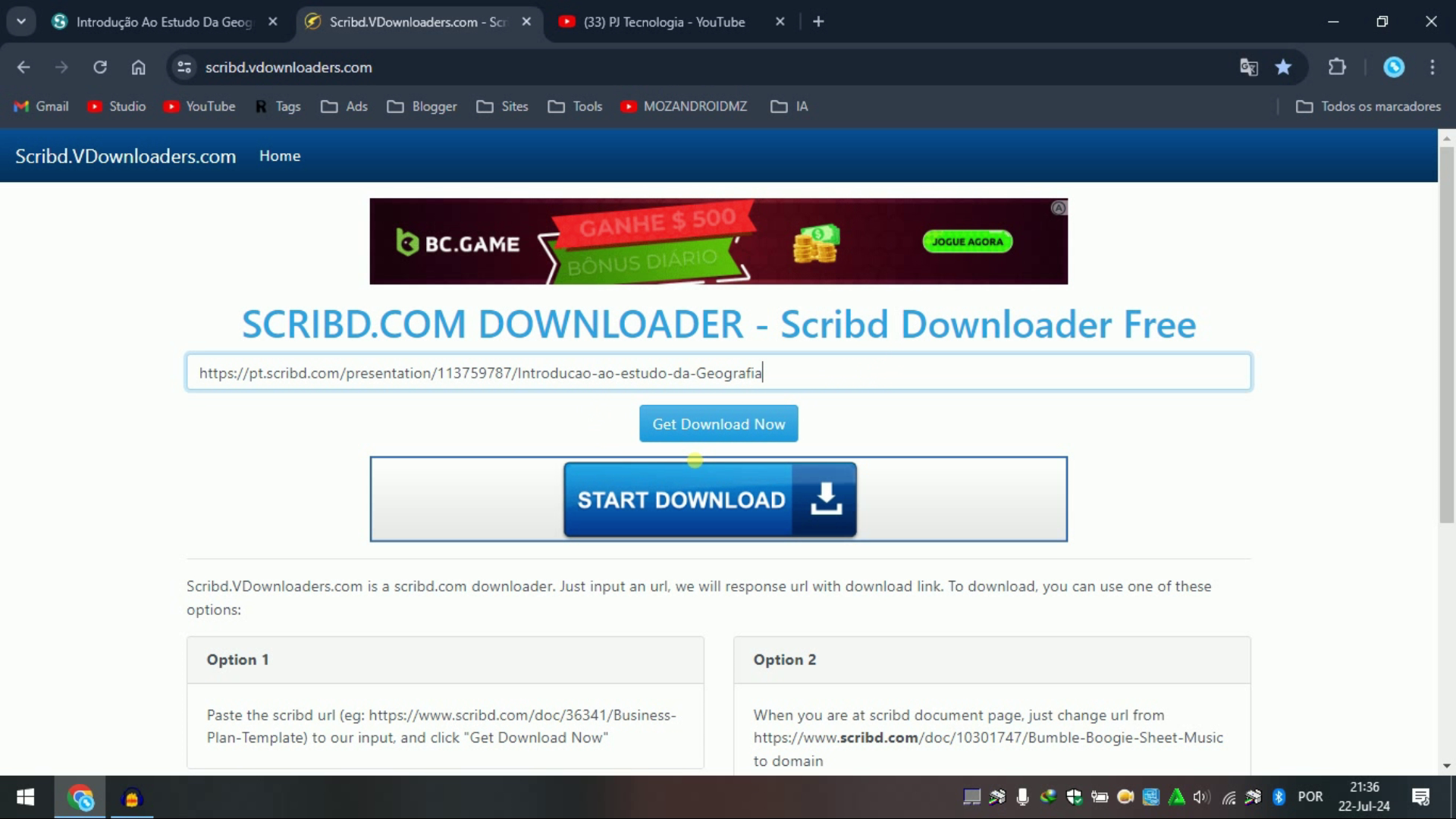Open the volume icon in system tray
The image size is (1456, 819).
[x=1200, y=797]
